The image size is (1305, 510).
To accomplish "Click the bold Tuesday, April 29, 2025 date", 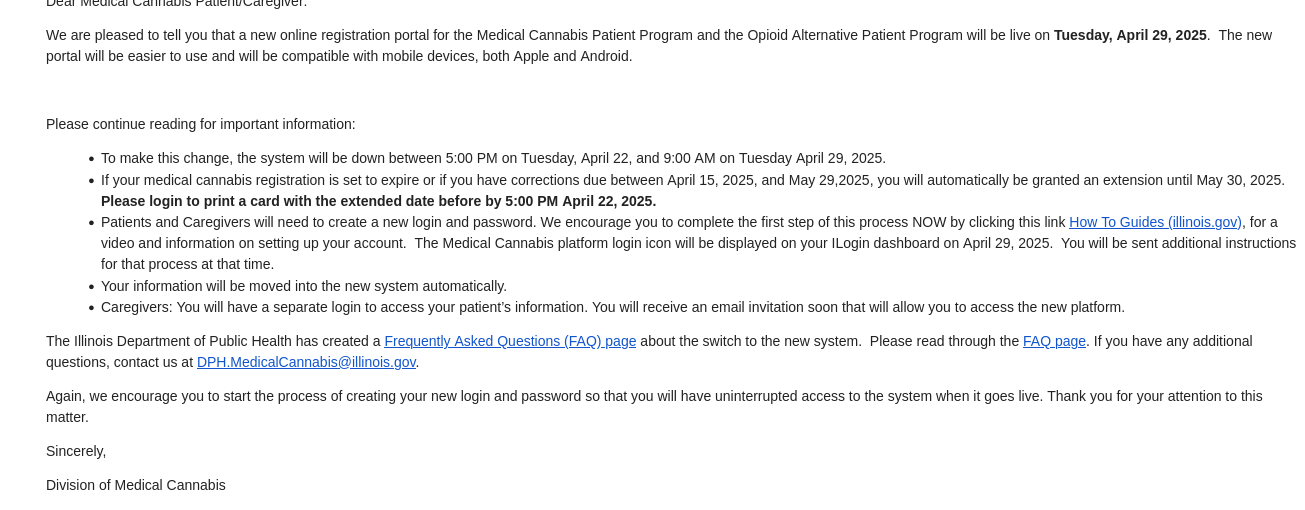I will (1130, 35).
